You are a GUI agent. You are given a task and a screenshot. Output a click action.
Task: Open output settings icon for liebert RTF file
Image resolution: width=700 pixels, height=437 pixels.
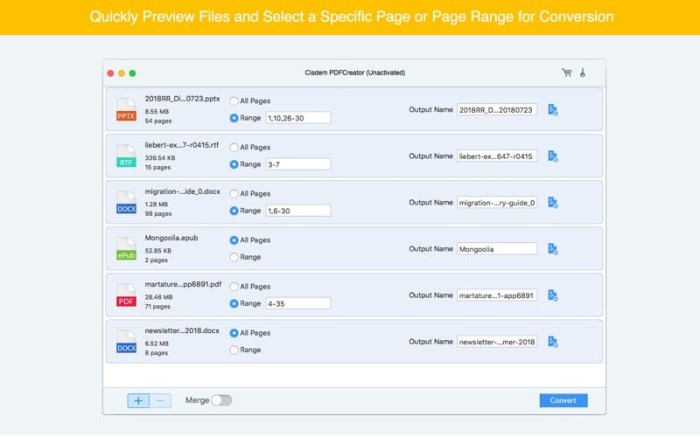click(x=552, y=156)
